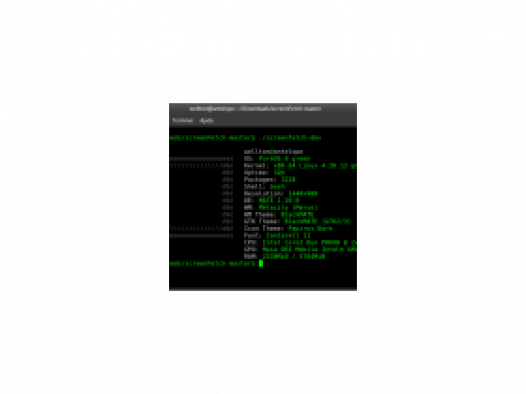Click the Packages line in the output
Viewport: 526px width, 394px height.
coord(270,179)
